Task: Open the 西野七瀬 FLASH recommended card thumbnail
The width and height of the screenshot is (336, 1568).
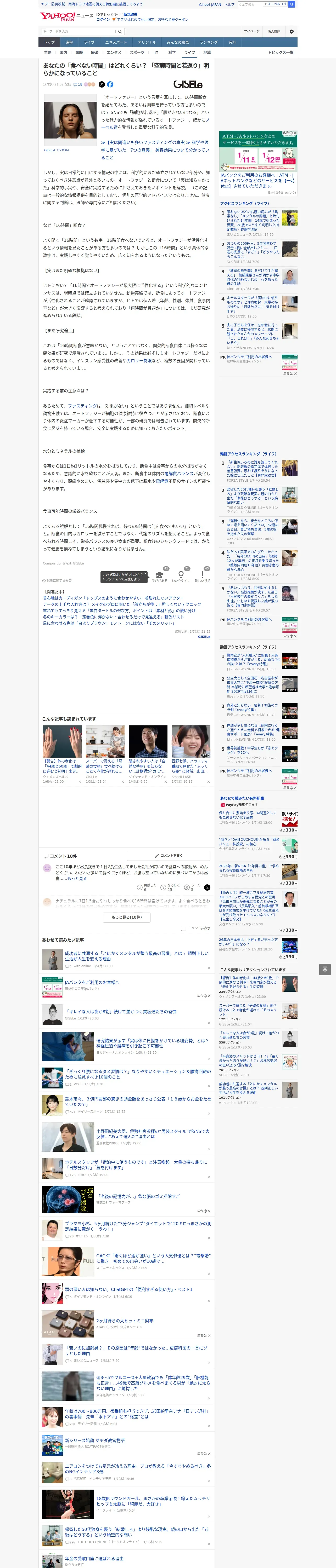Action: coord(191,741)
